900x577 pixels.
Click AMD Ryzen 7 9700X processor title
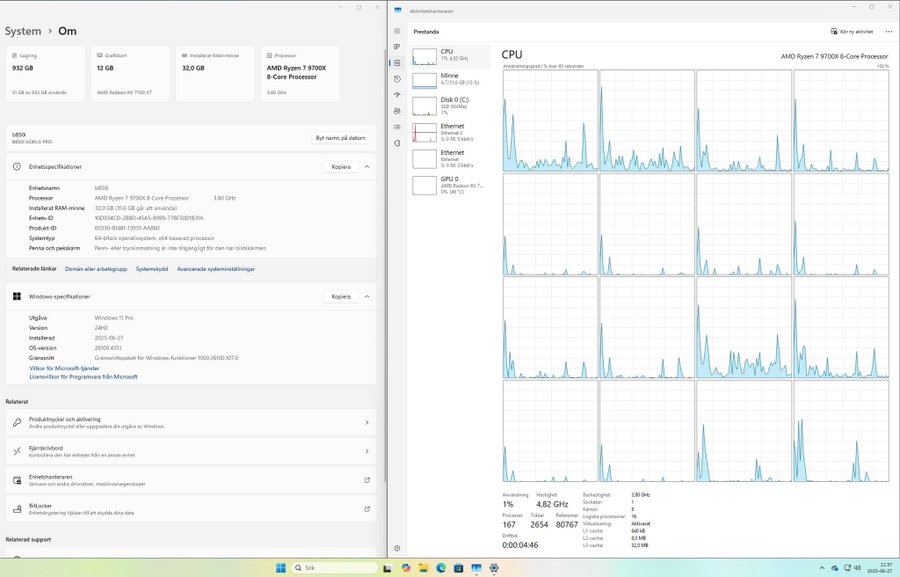[834, 56]
